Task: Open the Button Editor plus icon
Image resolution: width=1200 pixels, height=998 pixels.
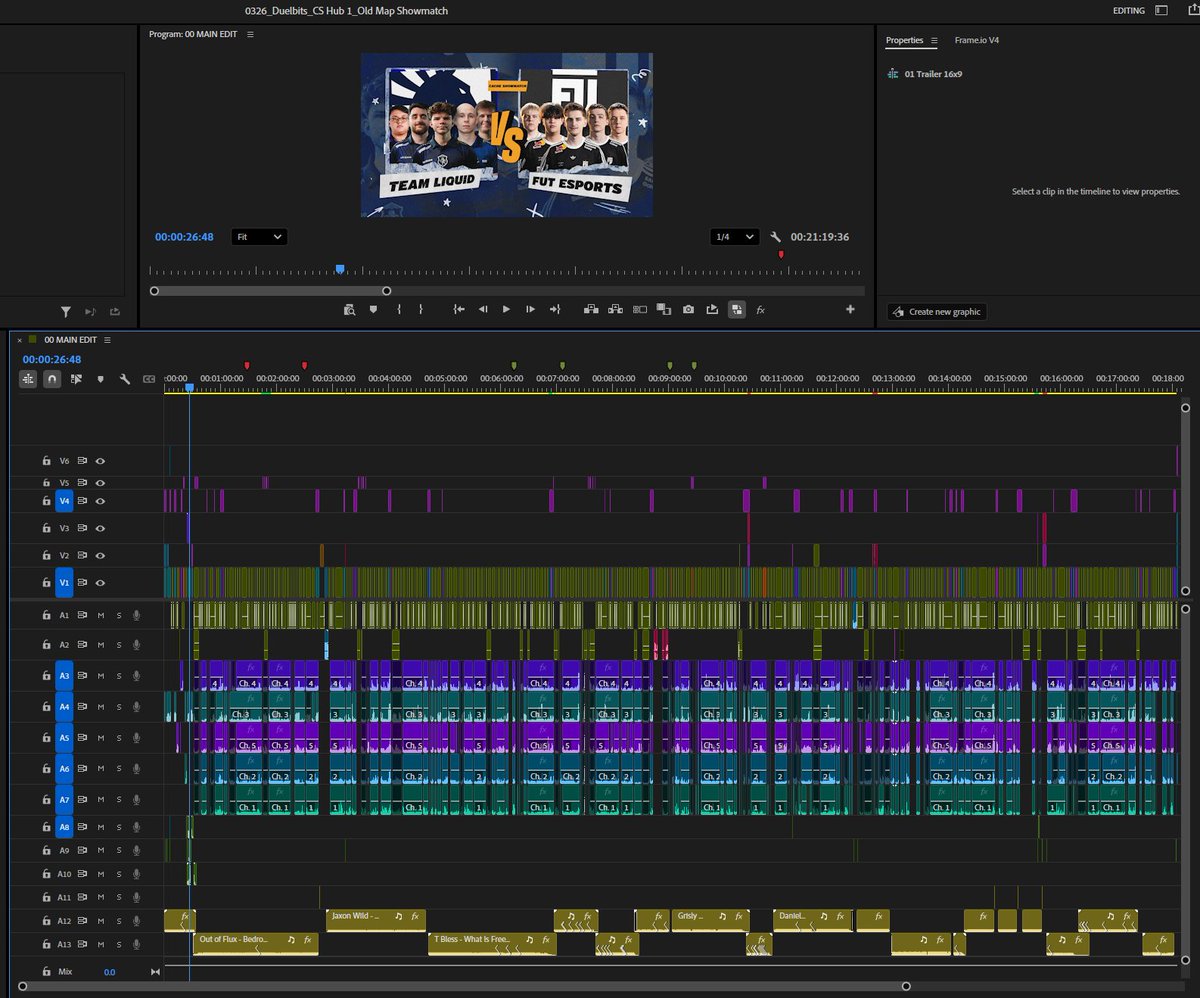Action: coord(851,310)
